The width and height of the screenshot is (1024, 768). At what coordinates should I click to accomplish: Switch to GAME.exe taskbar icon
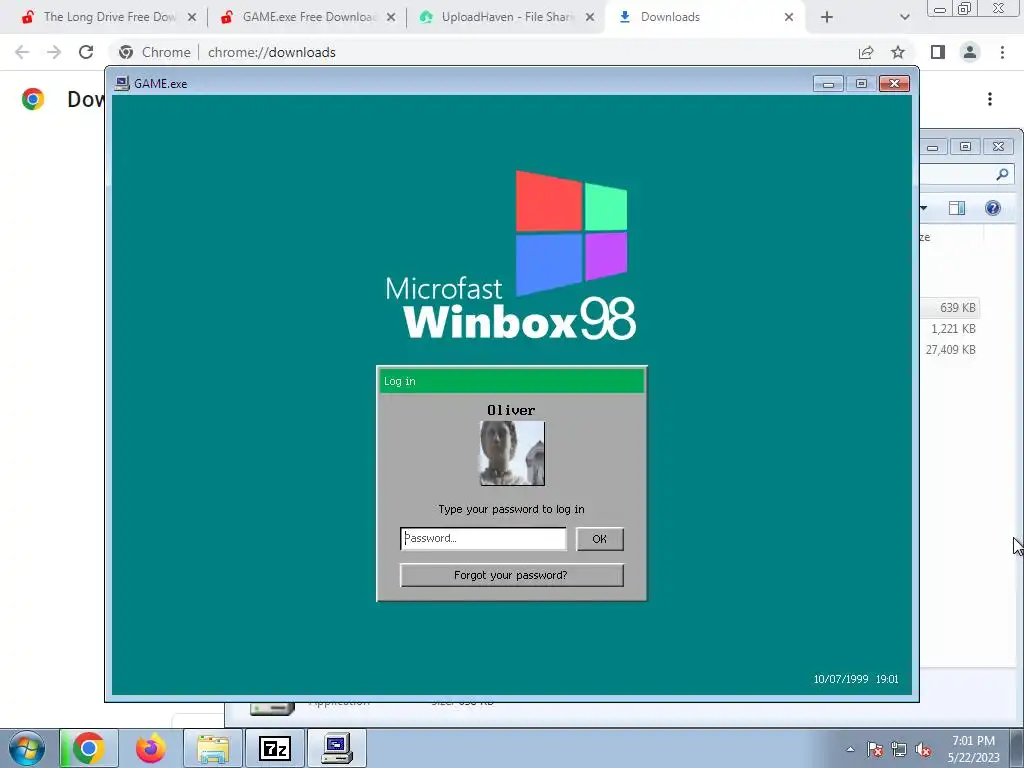pyautogui.click(x=337, y=748)
